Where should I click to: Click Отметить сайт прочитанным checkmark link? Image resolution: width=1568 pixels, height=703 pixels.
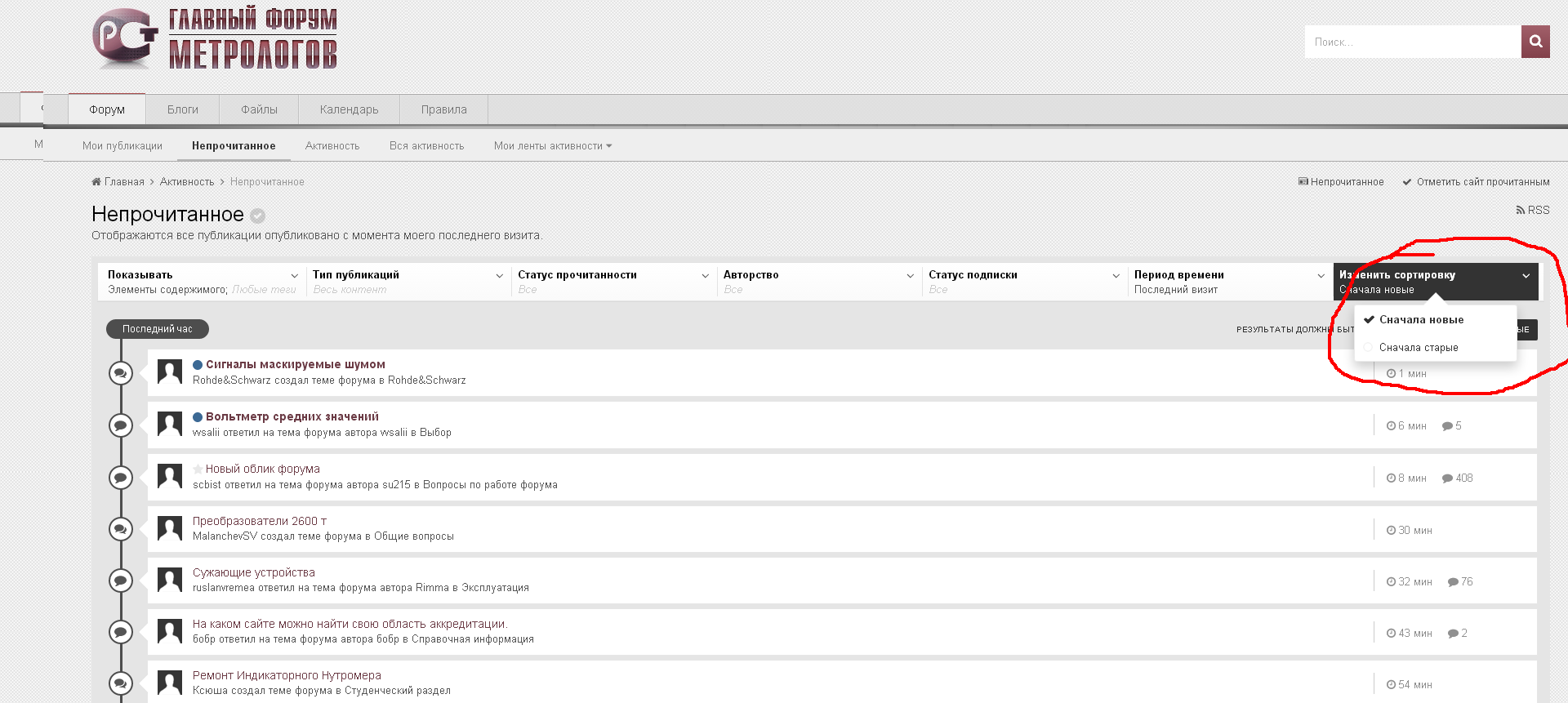click(x=1476, y=182)
